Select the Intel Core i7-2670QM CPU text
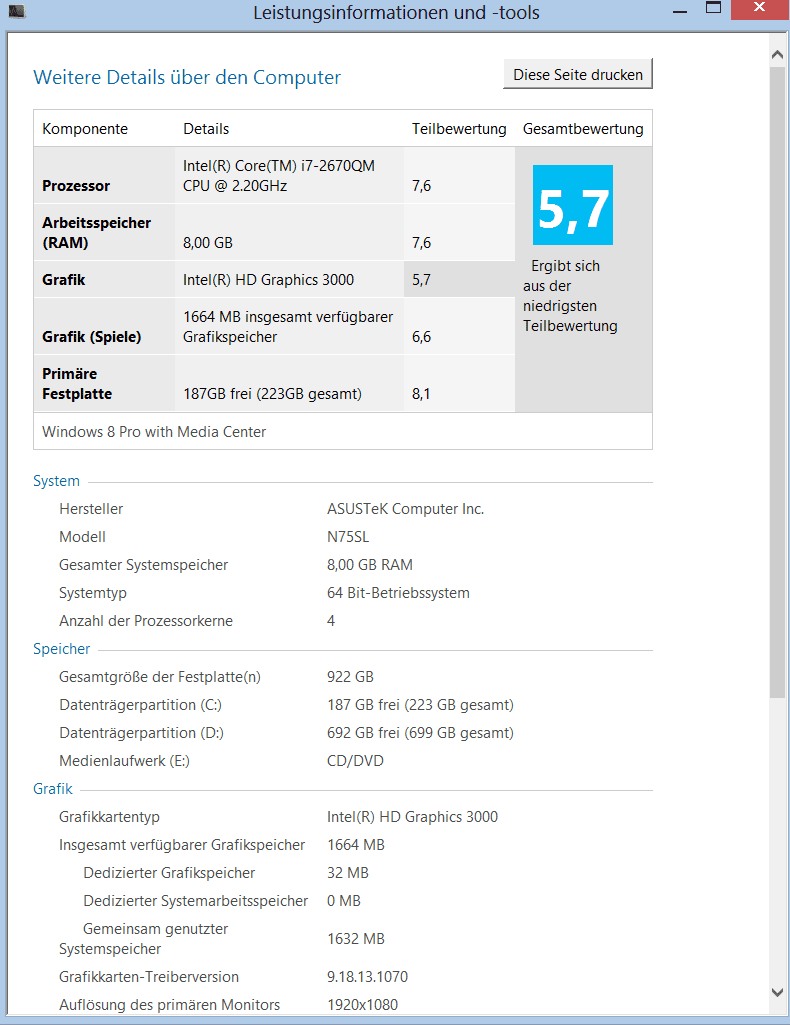The width and height of the screenshot is (790, 1025). [279, 176]
